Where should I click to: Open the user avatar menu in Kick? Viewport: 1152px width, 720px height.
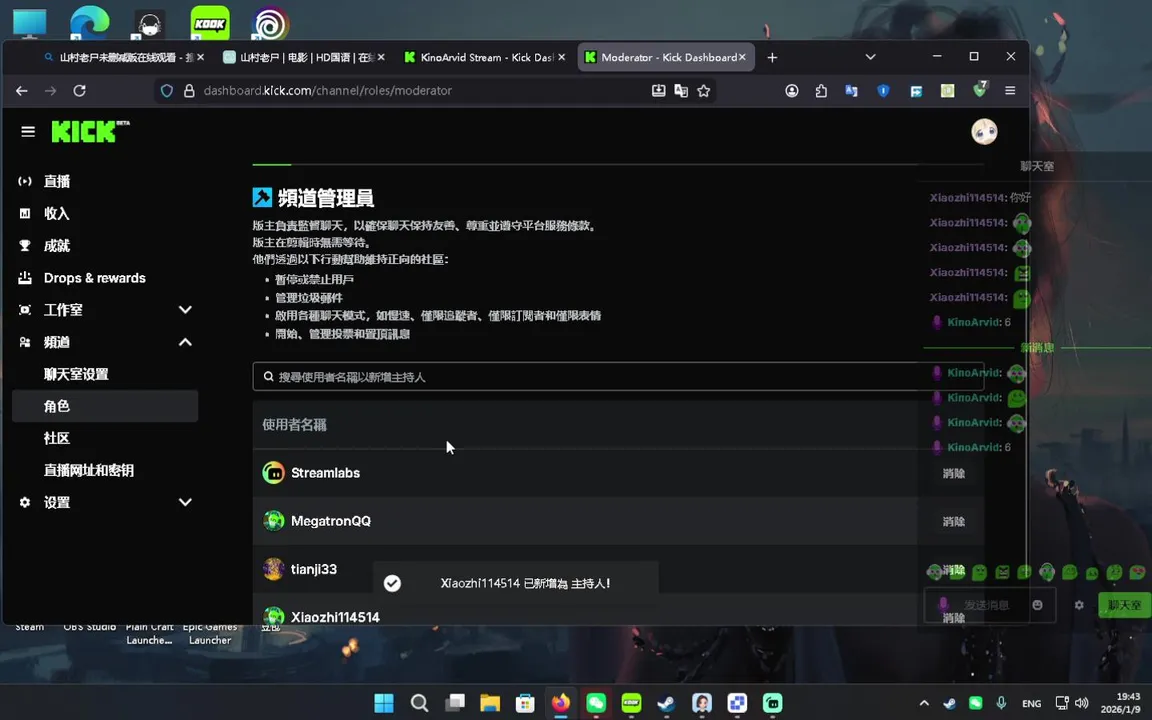tap(984, 132)
